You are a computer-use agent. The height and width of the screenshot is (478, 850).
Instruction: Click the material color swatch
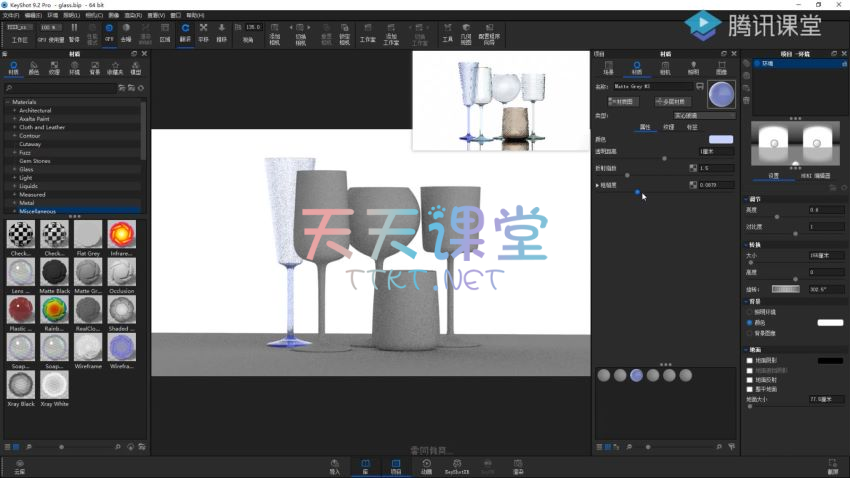(720, 140)
